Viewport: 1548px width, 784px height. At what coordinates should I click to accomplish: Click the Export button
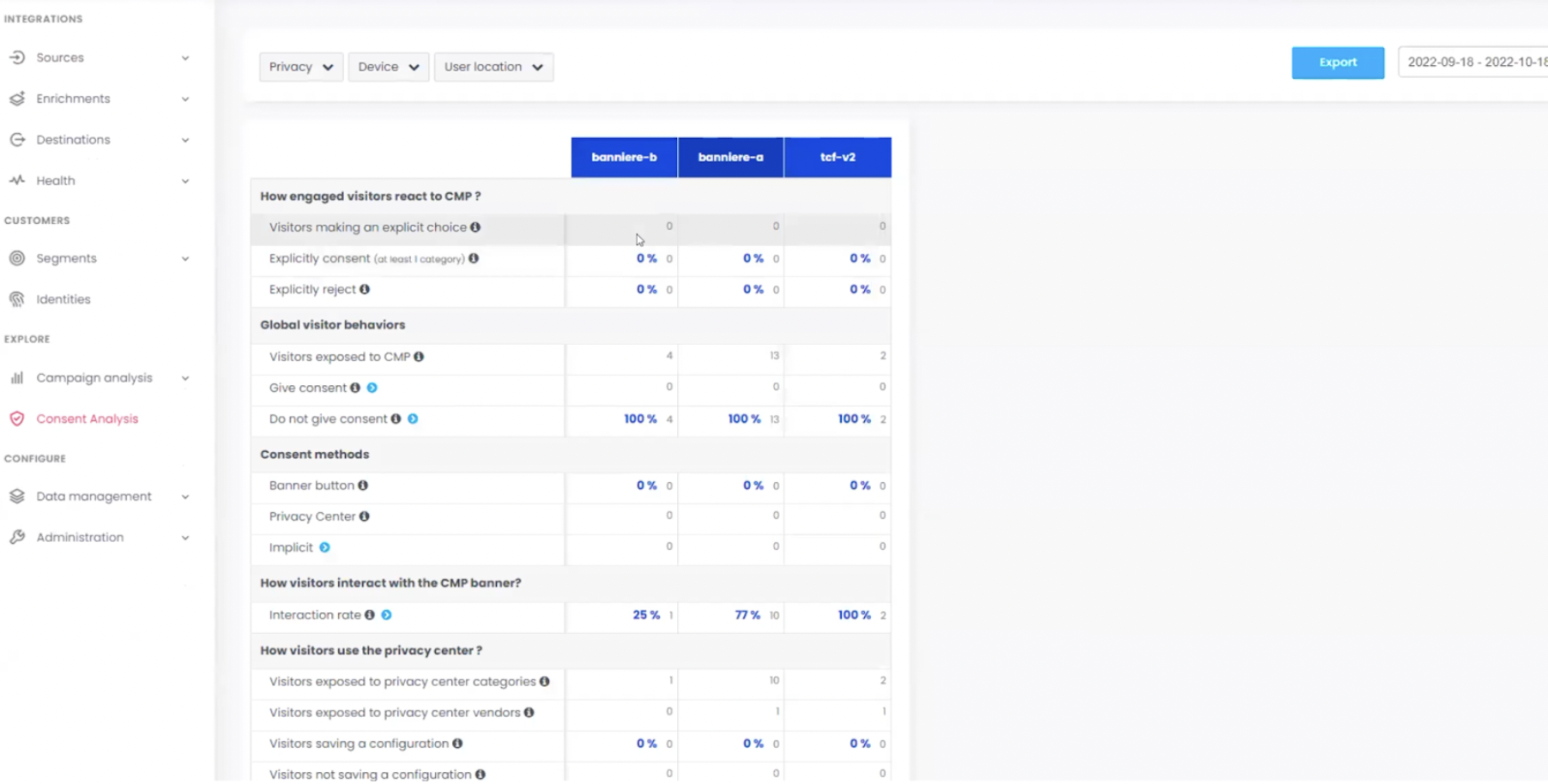[1338, 63]
